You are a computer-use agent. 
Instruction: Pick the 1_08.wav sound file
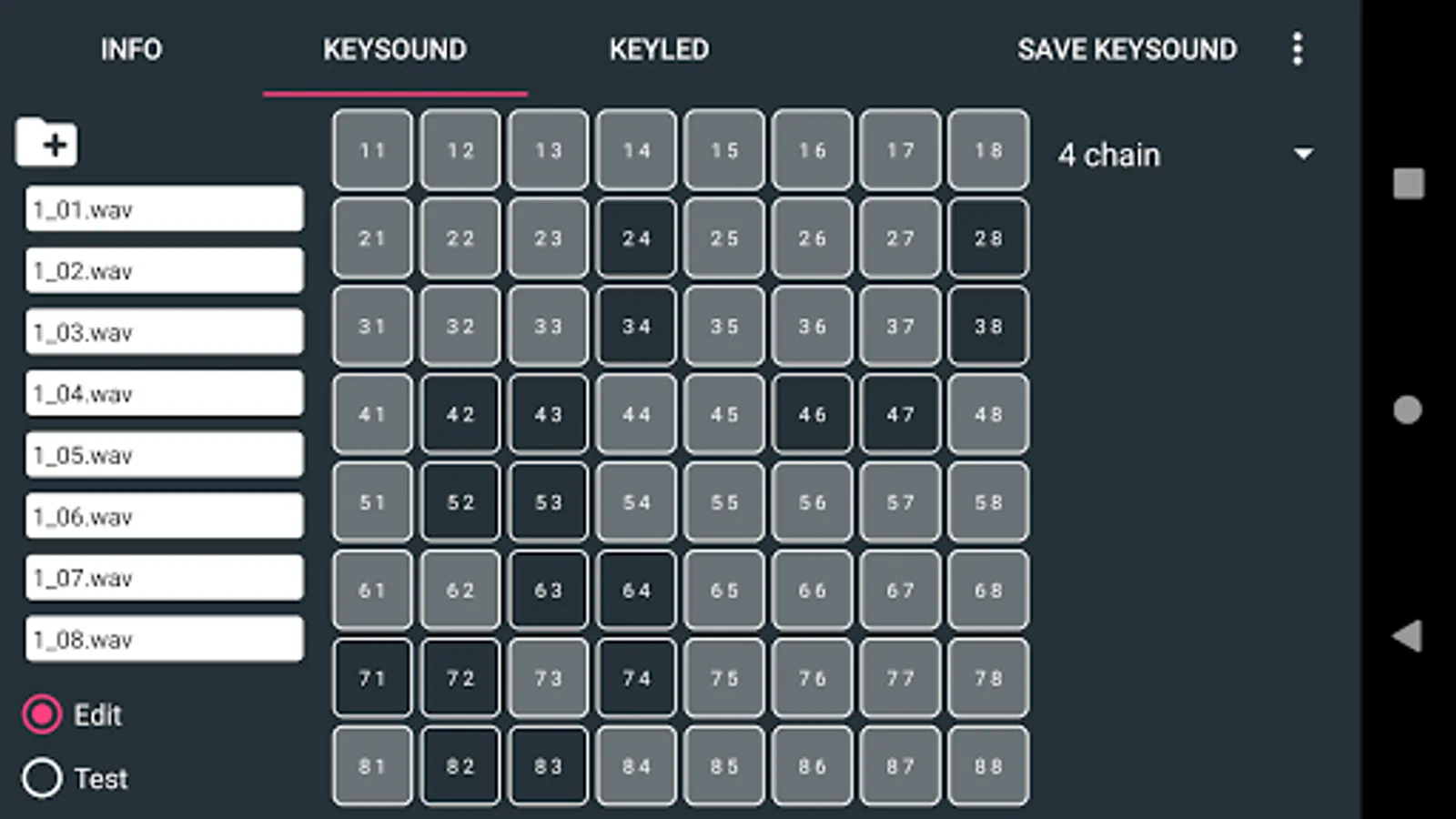(164, 639)
